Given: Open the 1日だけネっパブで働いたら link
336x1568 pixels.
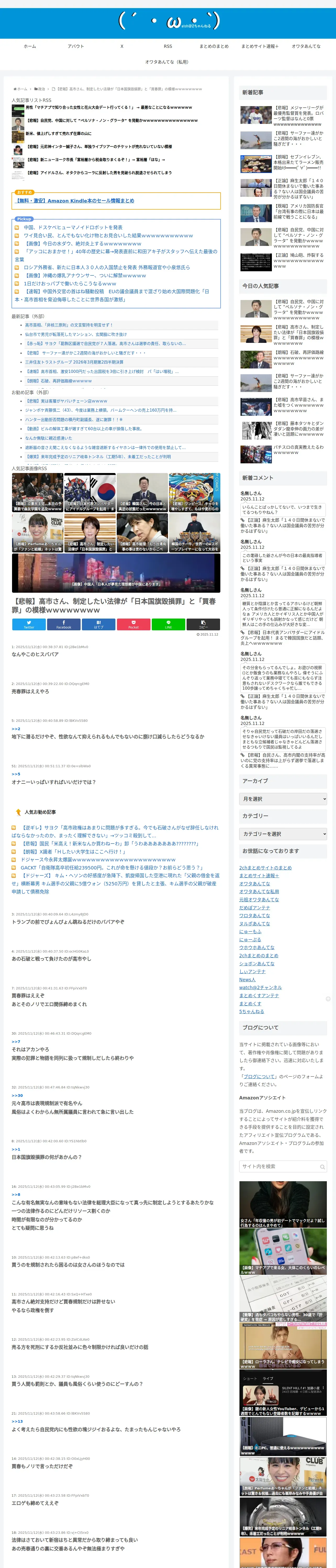Looking at the screenshot, I should [x=70, y=283].
